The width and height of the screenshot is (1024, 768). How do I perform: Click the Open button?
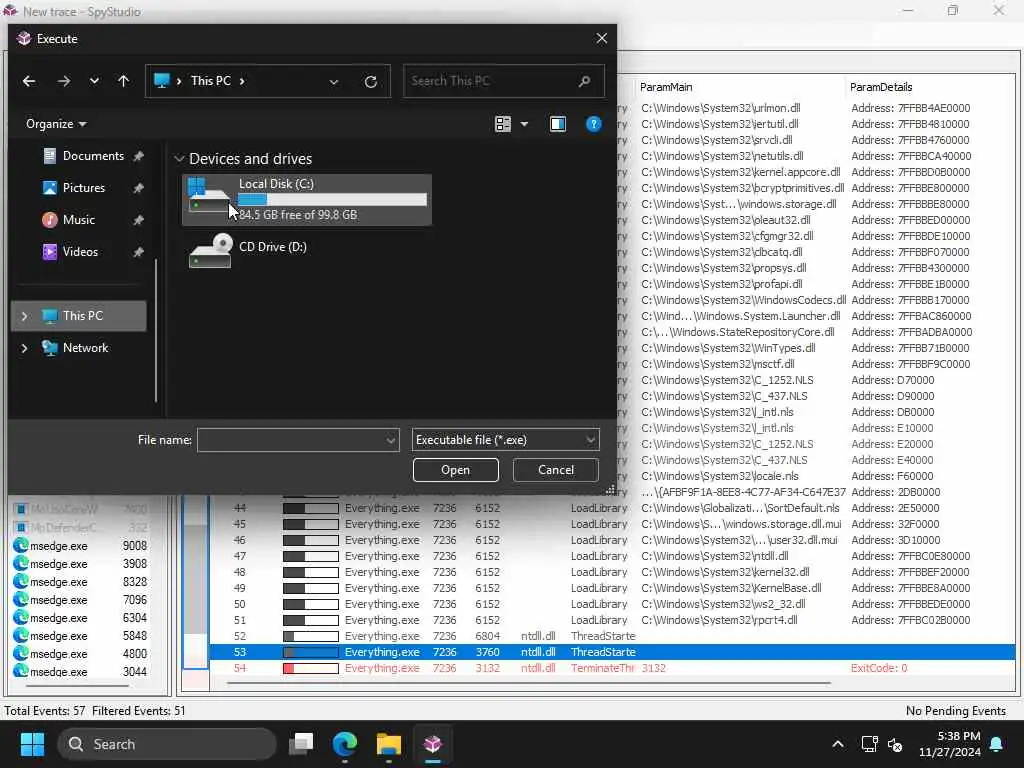tap(455, 470)
